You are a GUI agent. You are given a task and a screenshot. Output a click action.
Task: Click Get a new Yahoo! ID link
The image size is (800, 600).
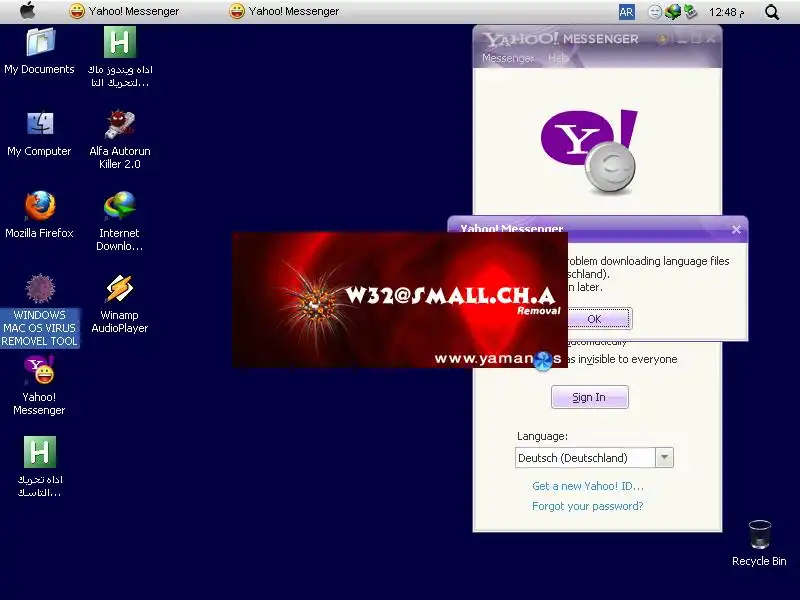tap(588, 486)
